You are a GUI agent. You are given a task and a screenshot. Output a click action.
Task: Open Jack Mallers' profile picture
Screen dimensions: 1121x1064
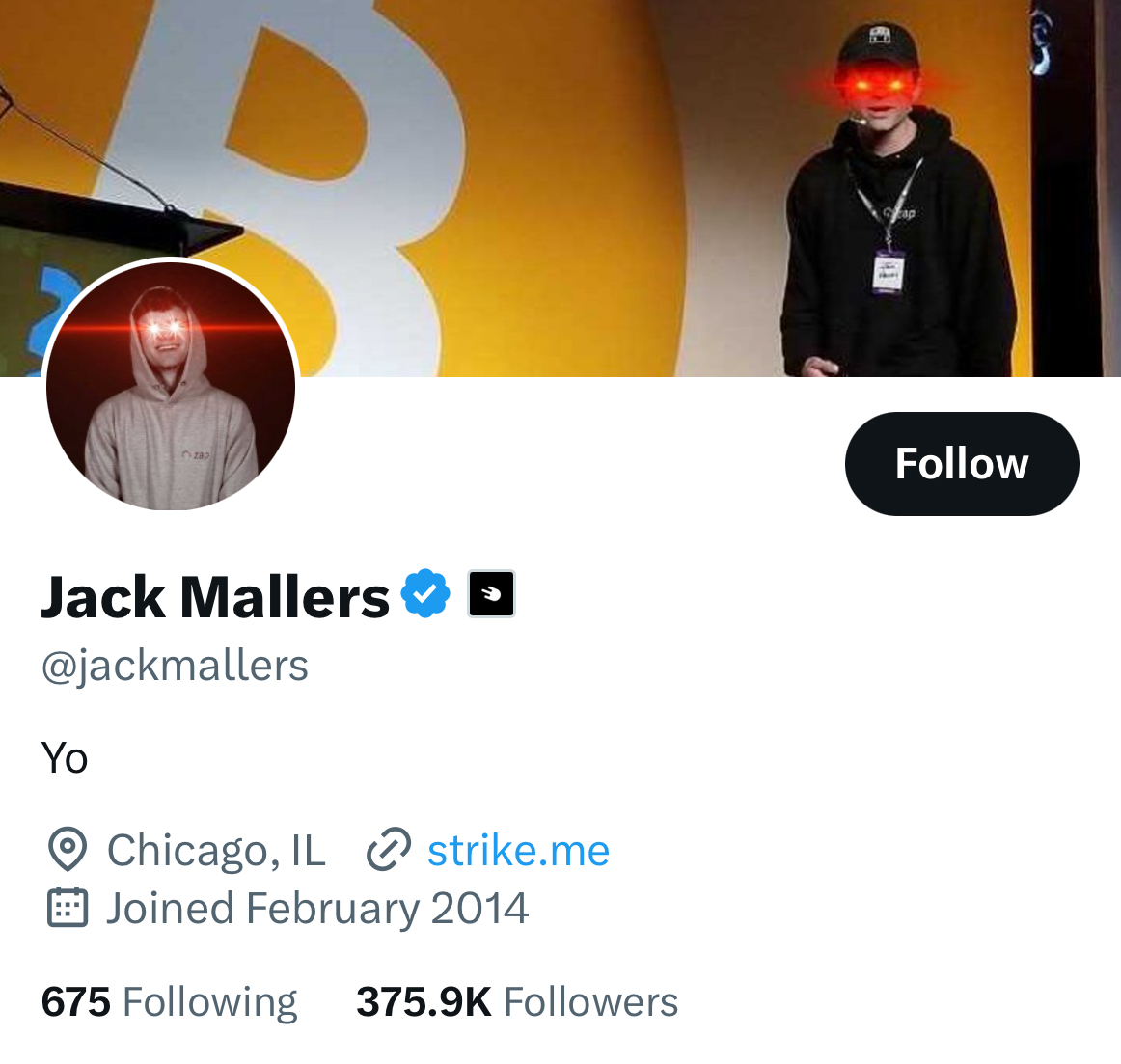coord(171,386)
